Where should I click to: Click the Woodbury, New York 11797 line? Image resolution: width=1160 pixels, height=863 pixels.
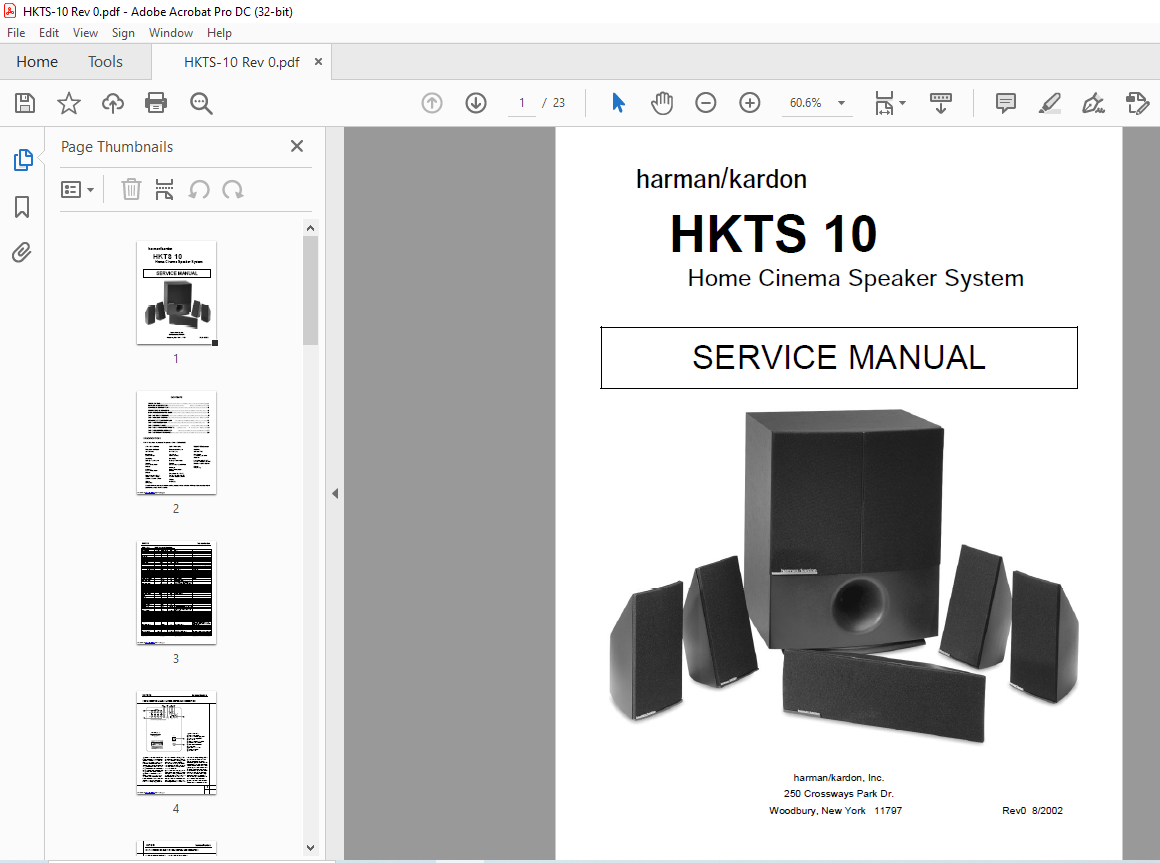click(835, 810)
